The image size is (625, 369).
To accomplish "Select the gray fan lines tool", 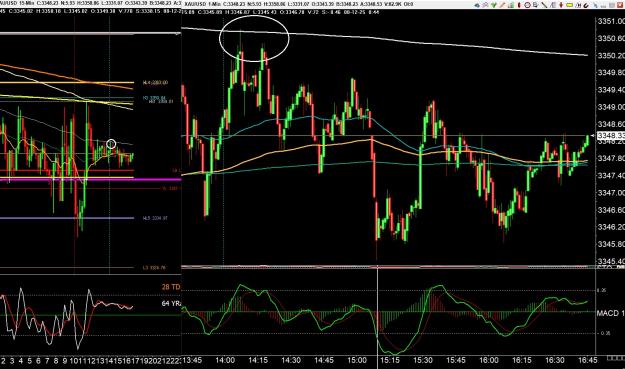I will pos(553,5).
